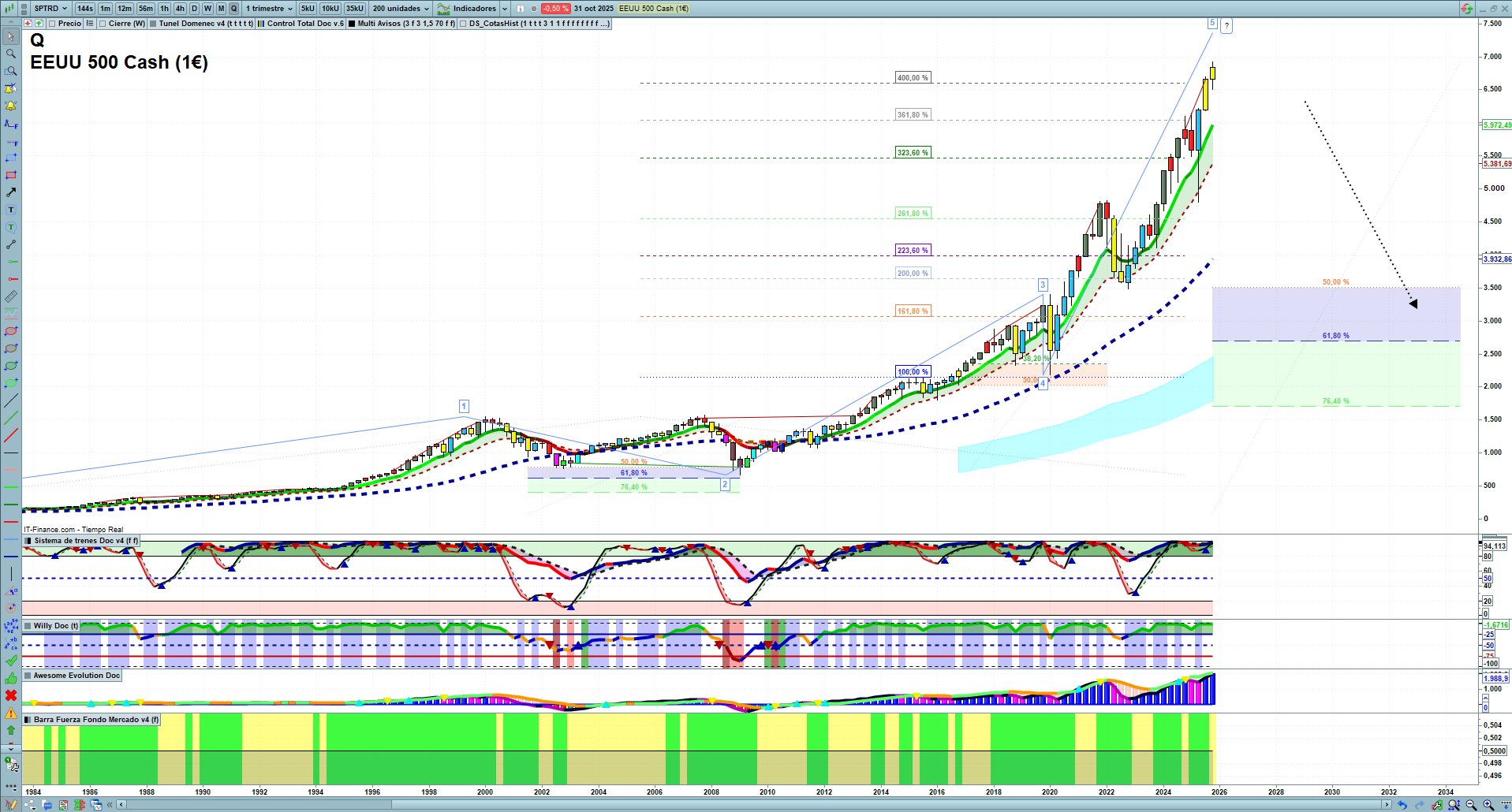Viewport: 1512px width, 812px height.
Task: Select the Q quarterly timeframe
Action: 233,9
